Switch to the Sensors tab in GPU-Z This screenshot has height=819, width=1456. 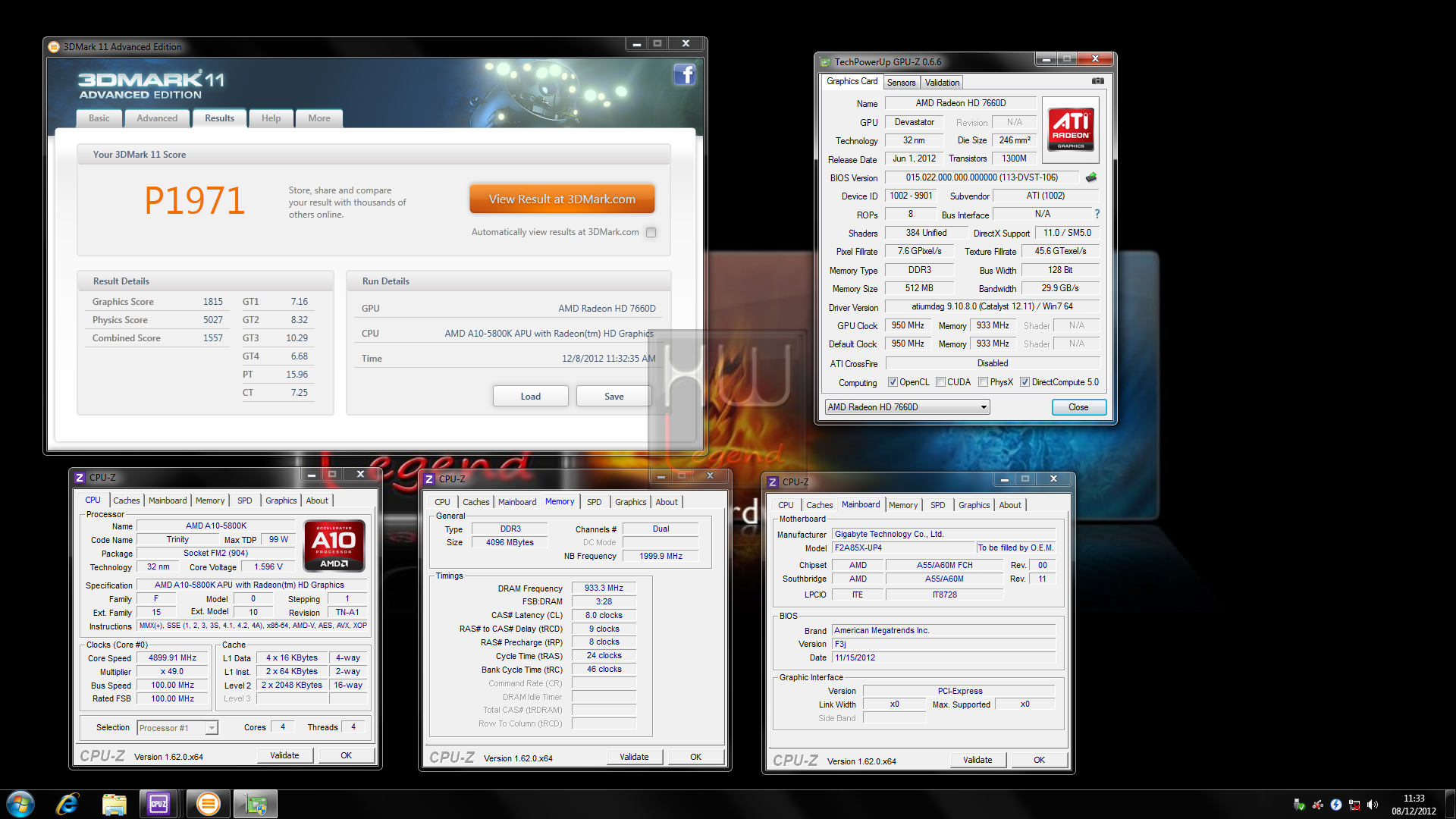click(901, 83)
